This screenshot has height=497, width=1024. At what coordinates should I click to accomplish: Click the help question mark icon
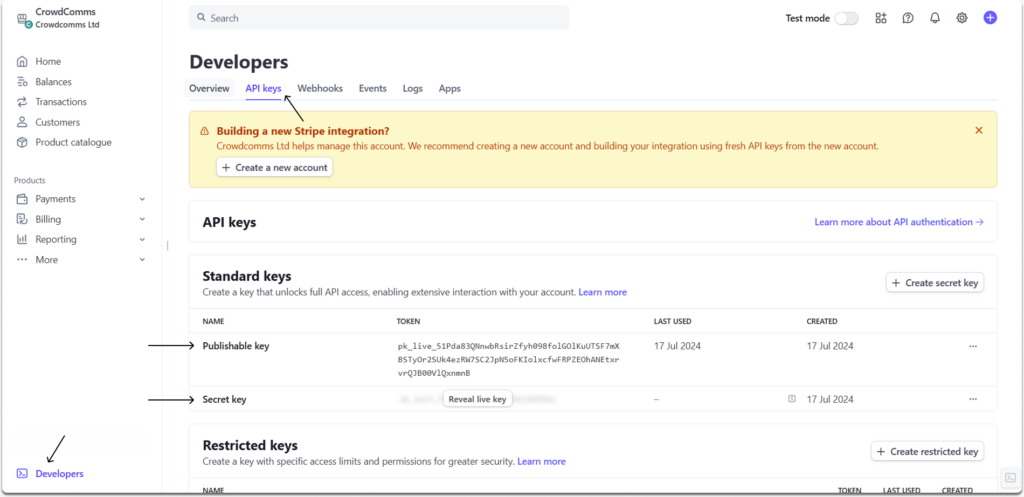click(908, 18)
